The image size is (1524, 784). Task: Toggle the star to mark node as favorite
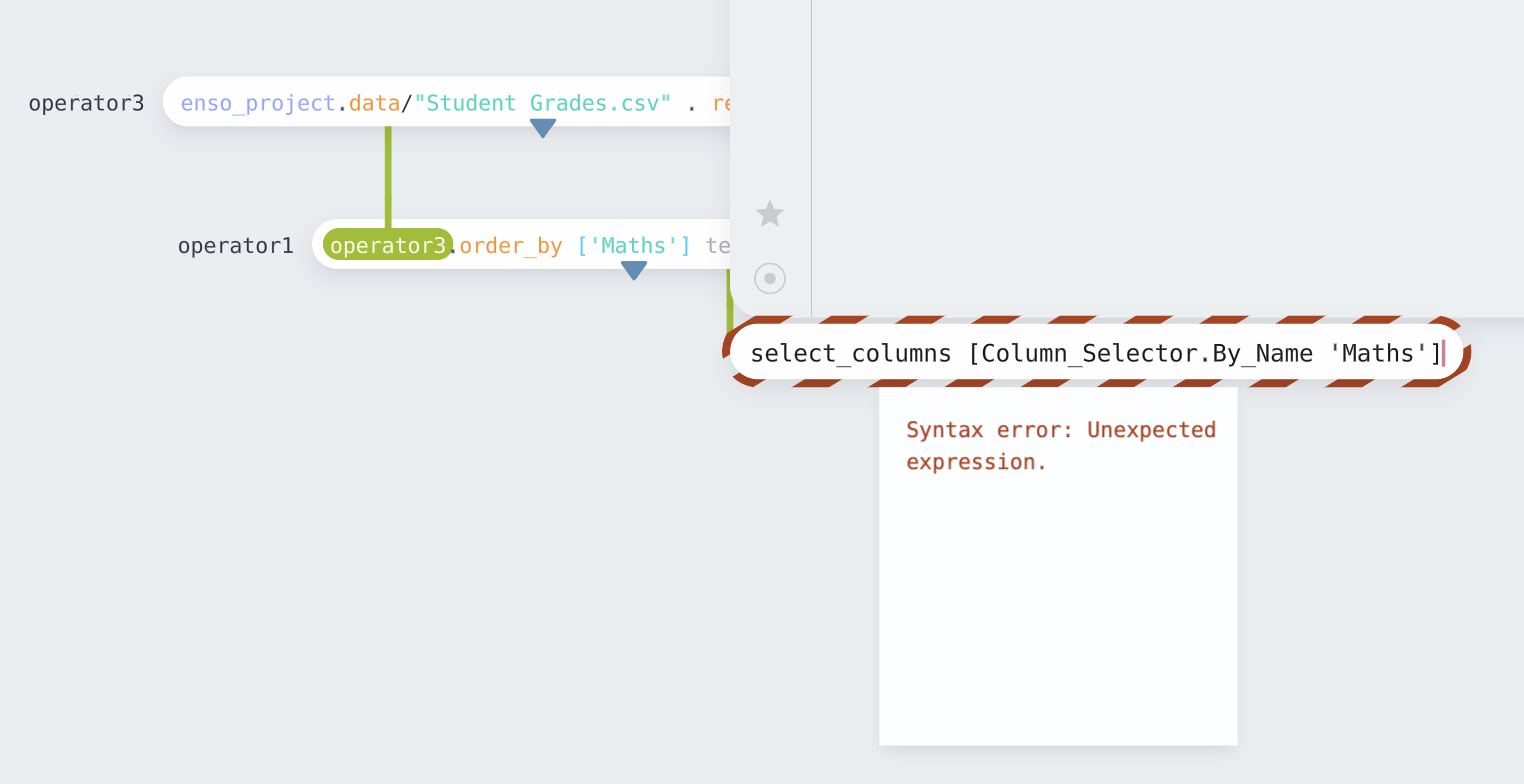pyautogui.click(x=769, y=213)
